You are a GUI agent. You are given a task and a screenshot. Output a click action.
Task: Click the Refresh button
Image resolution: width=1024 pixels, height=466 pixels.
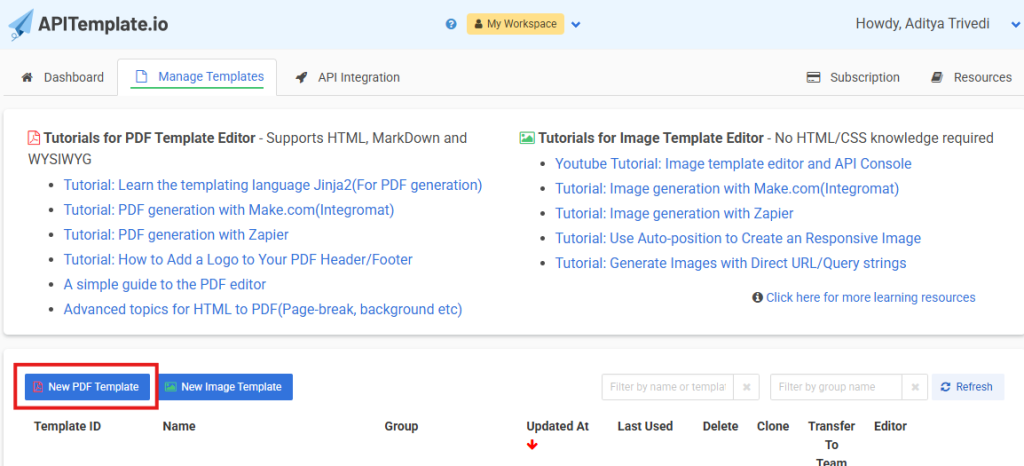coord(968,387)
